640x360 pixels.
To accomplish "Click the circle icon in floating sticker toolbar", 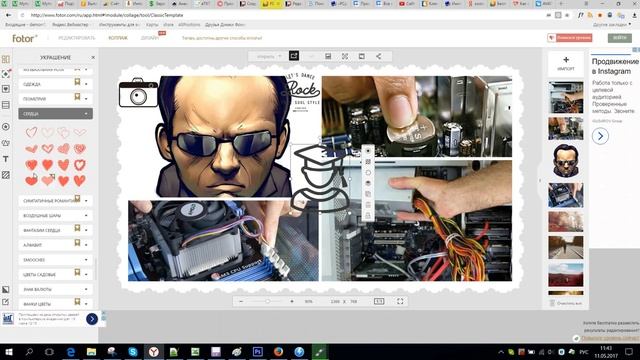I will 368,173.
